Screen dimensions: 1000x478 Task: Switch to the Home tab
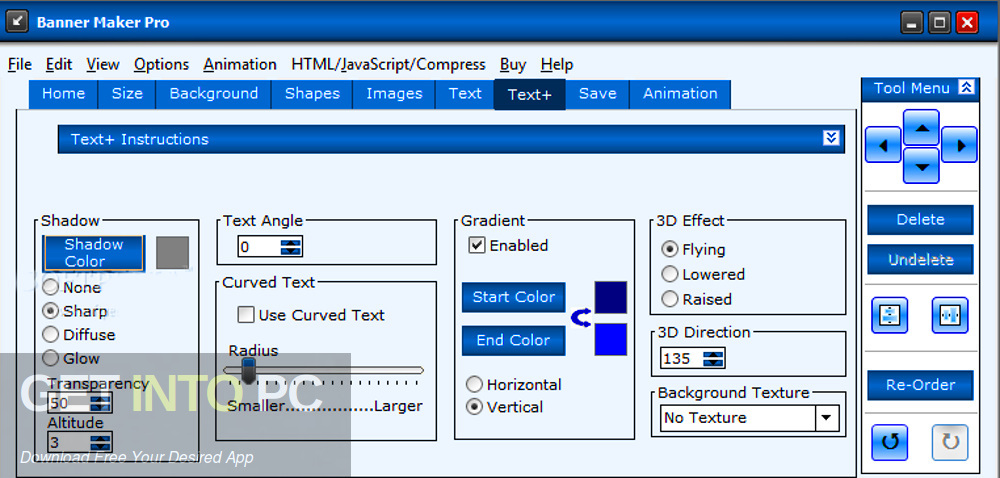(63, 94)
